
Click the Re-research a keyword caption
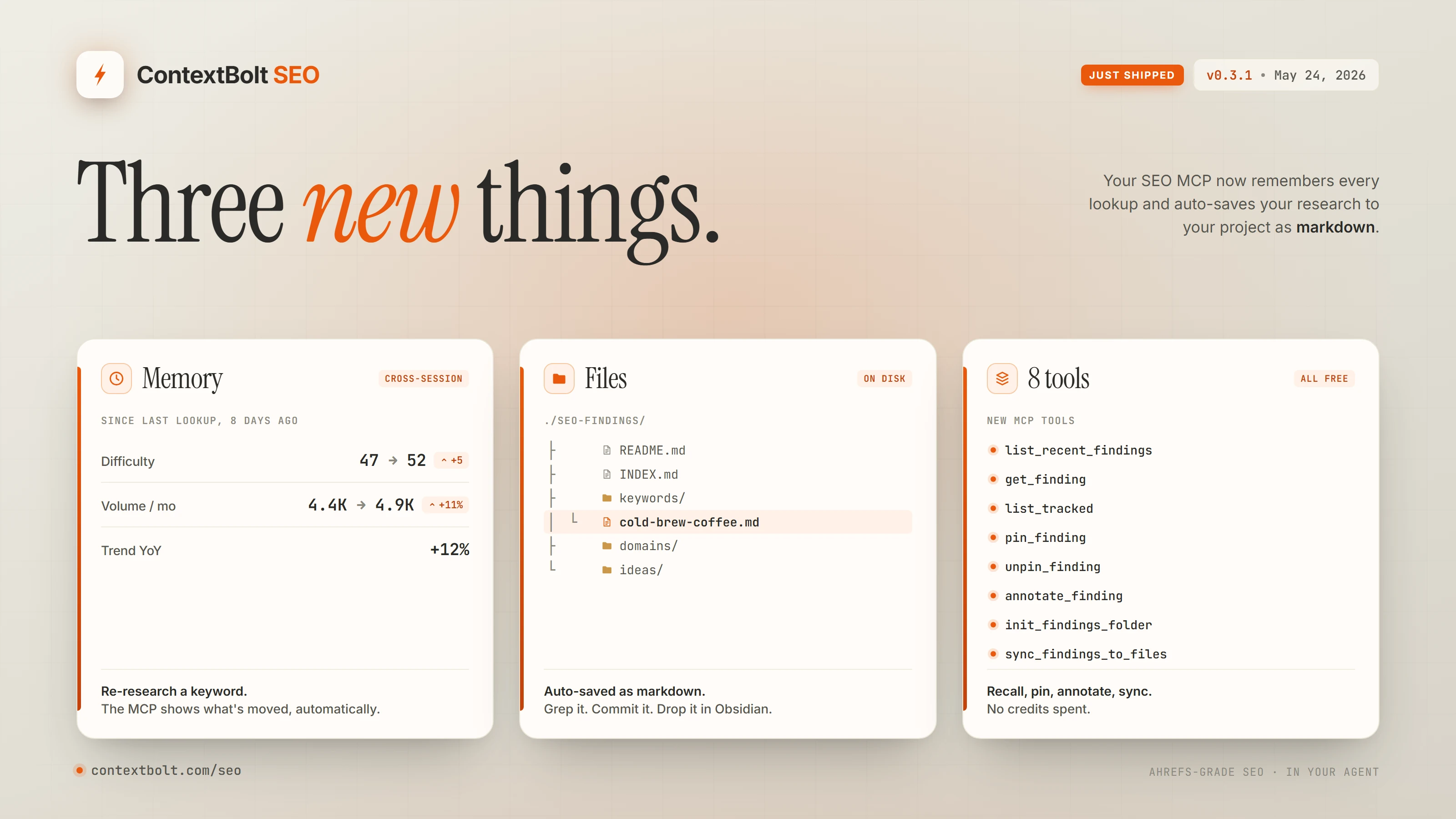tap(174, 691)
